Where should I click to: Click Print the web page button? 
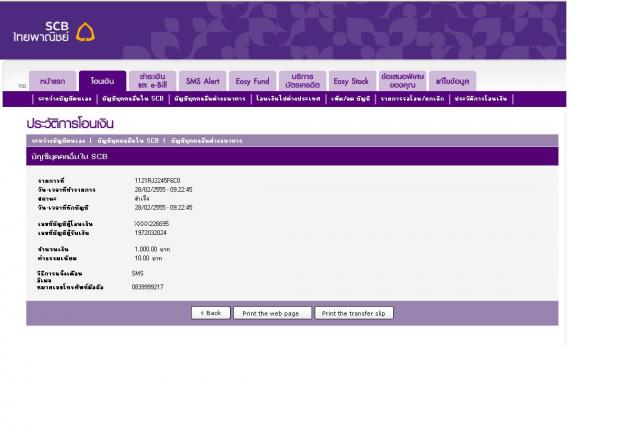(x=271, y=313)
